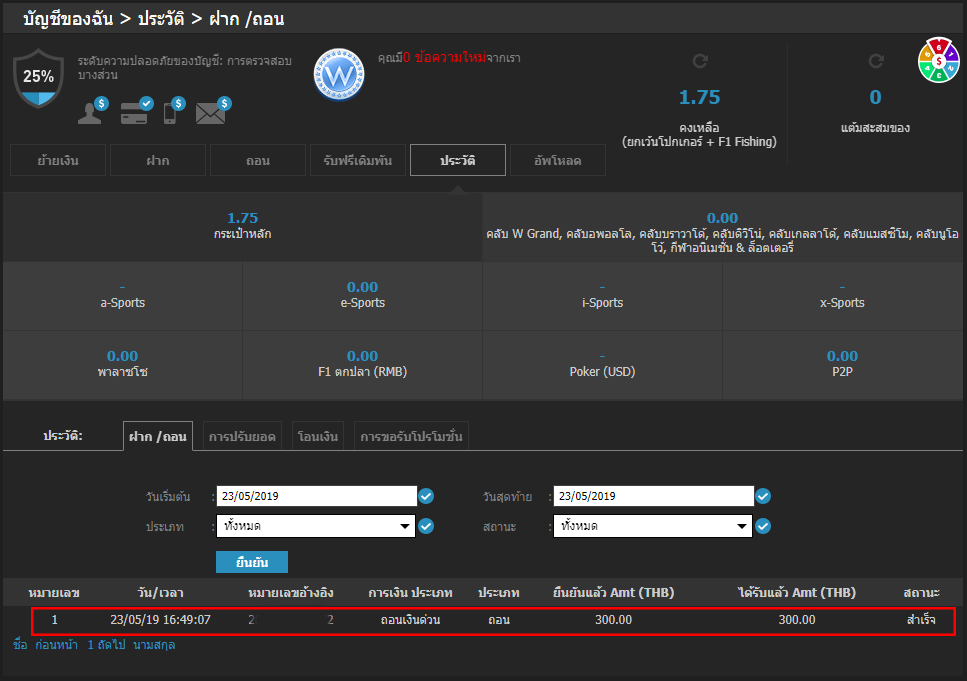Click the checkmark beside end date field
The width and height of the screenshot is (967, 681).
click(763, 496)
